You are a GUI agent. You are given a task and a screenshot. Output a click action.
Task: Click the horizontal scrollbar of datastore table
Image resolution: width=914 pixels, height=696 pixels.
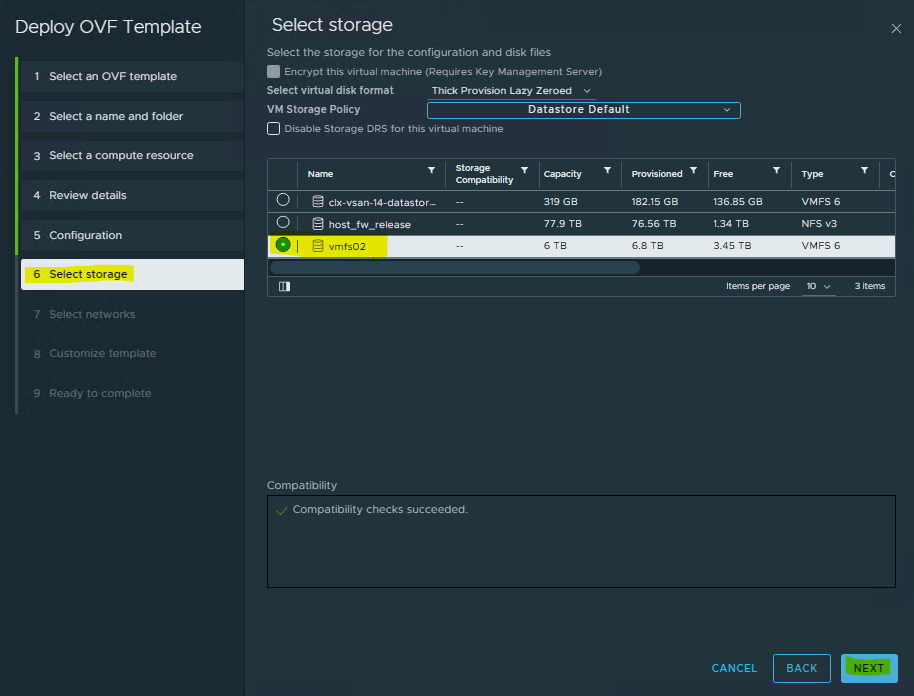[455, 268]
